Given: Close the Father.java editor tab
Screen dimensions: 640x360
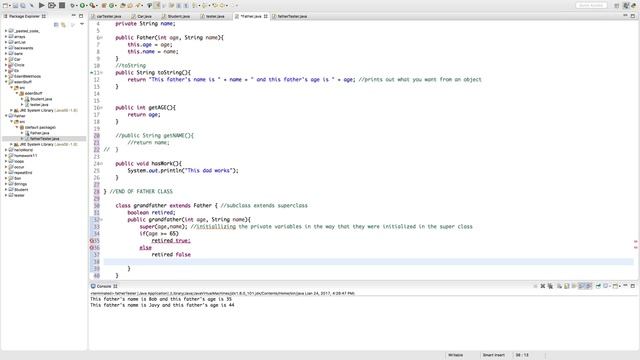Looking at the screenshot, I should (266, 16).
